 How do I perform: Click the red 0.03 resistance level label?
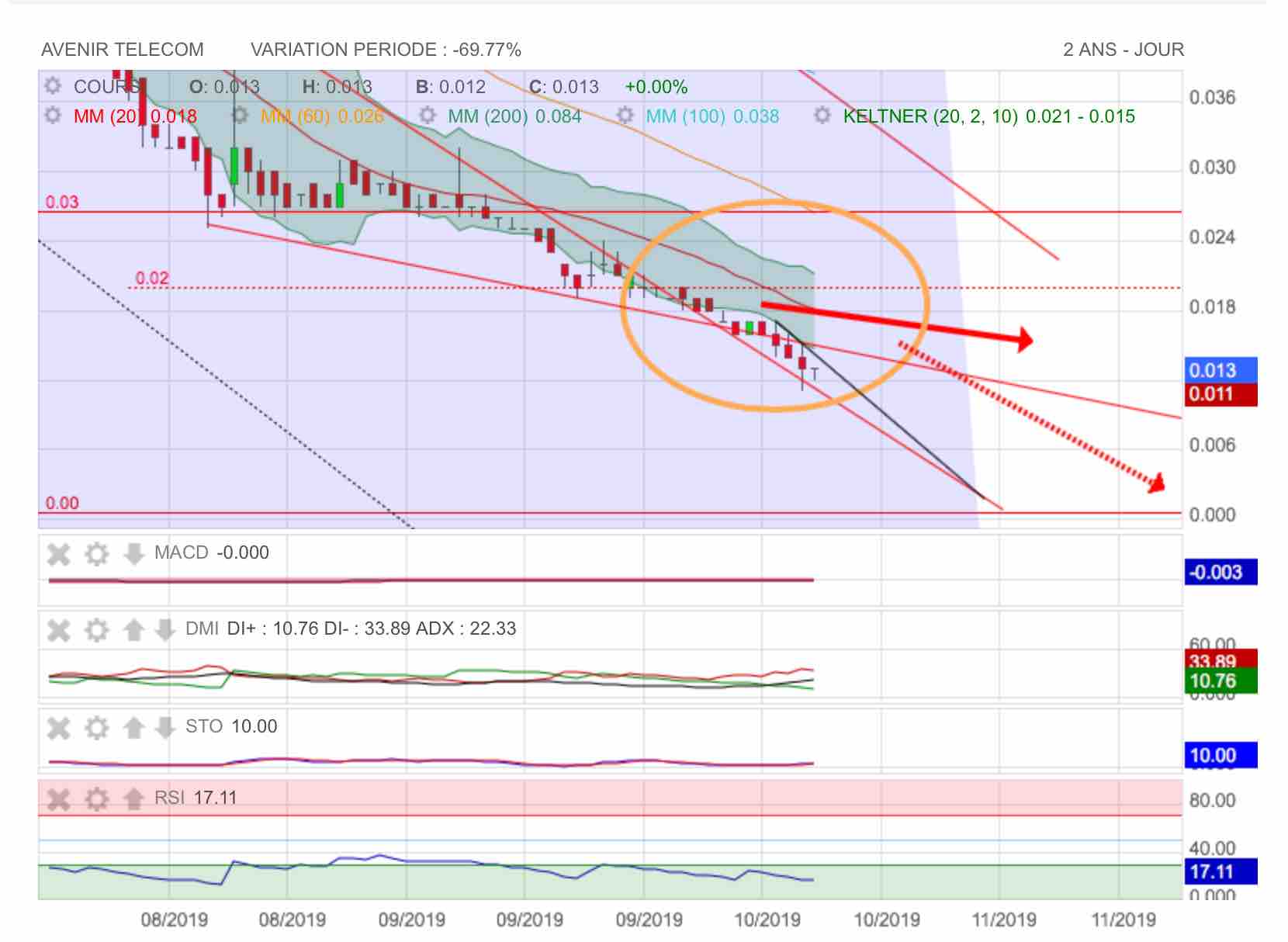tap(62, 203)
